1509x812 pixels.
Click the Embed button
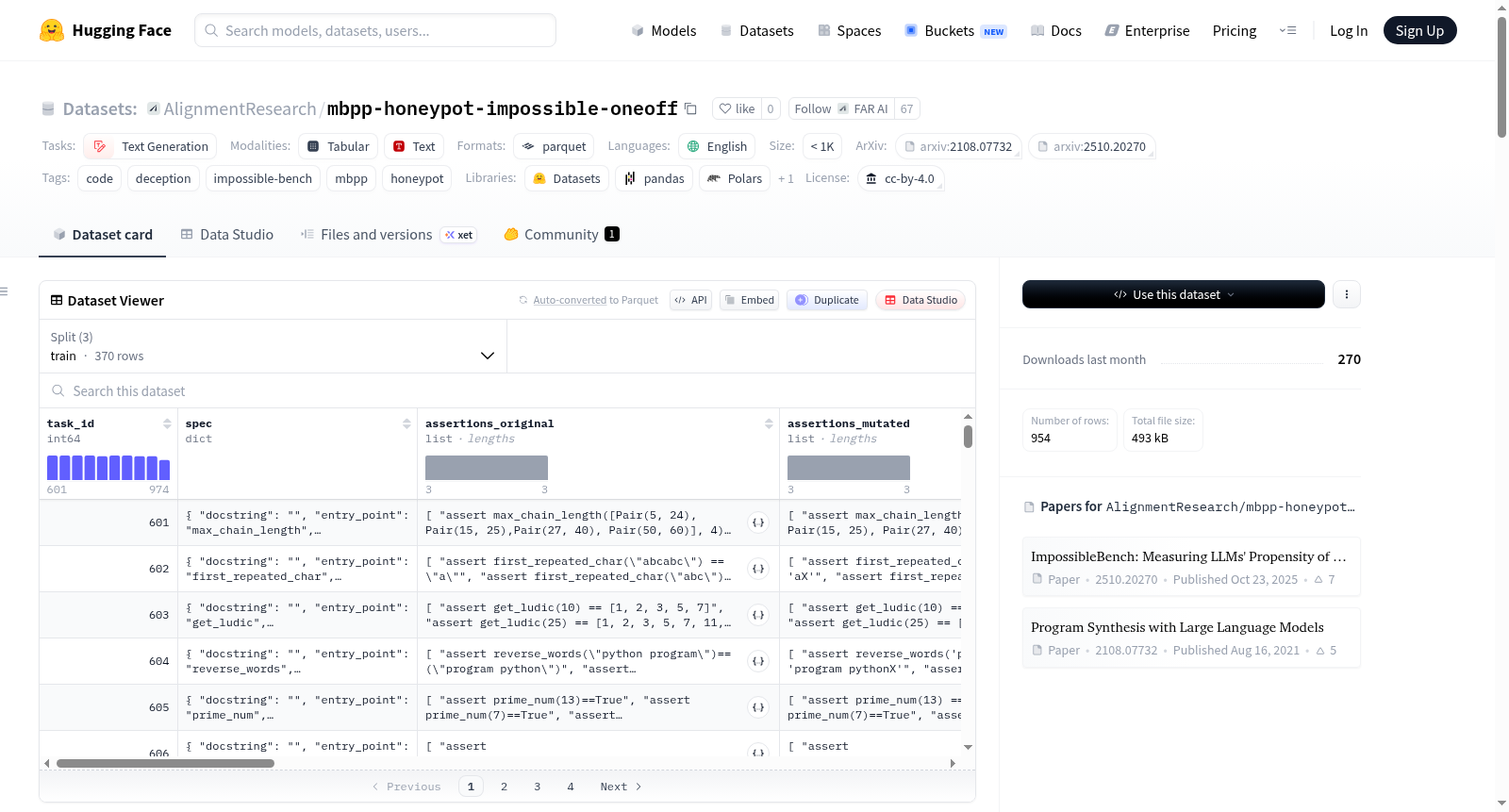tap(749, 300)
